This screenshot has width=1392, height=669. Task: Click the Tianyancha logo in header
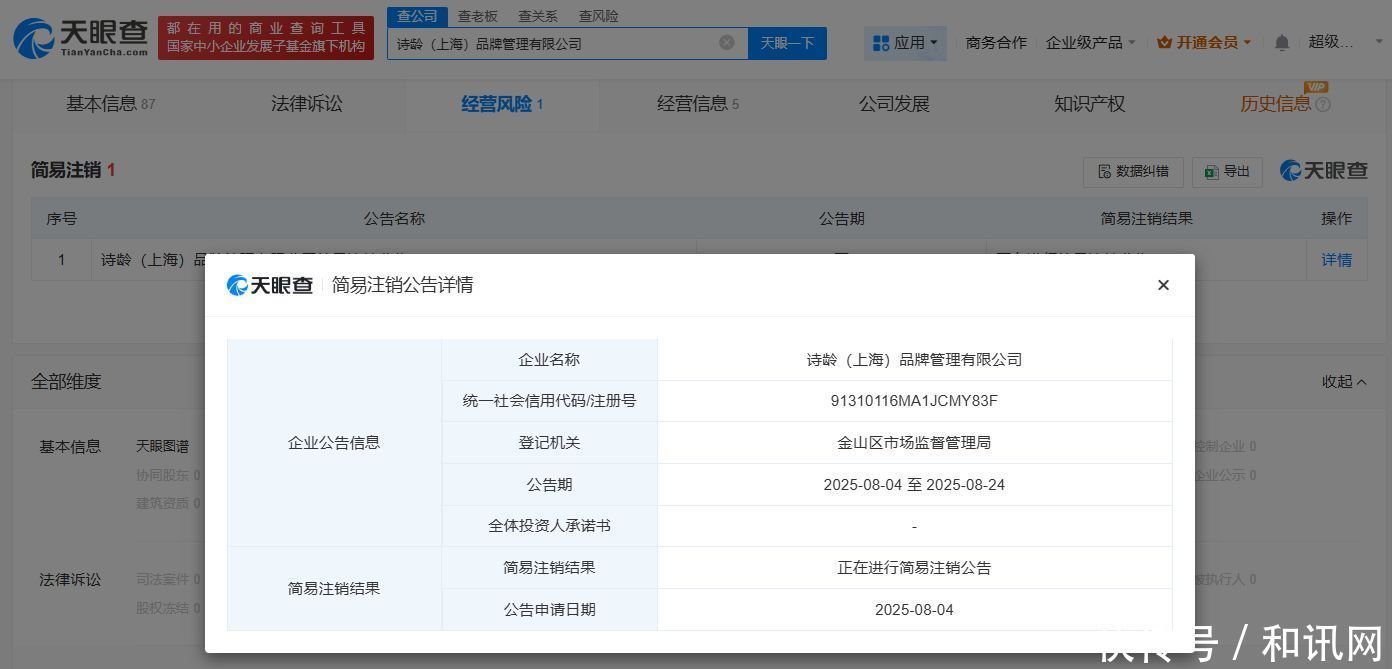[80, 38]
